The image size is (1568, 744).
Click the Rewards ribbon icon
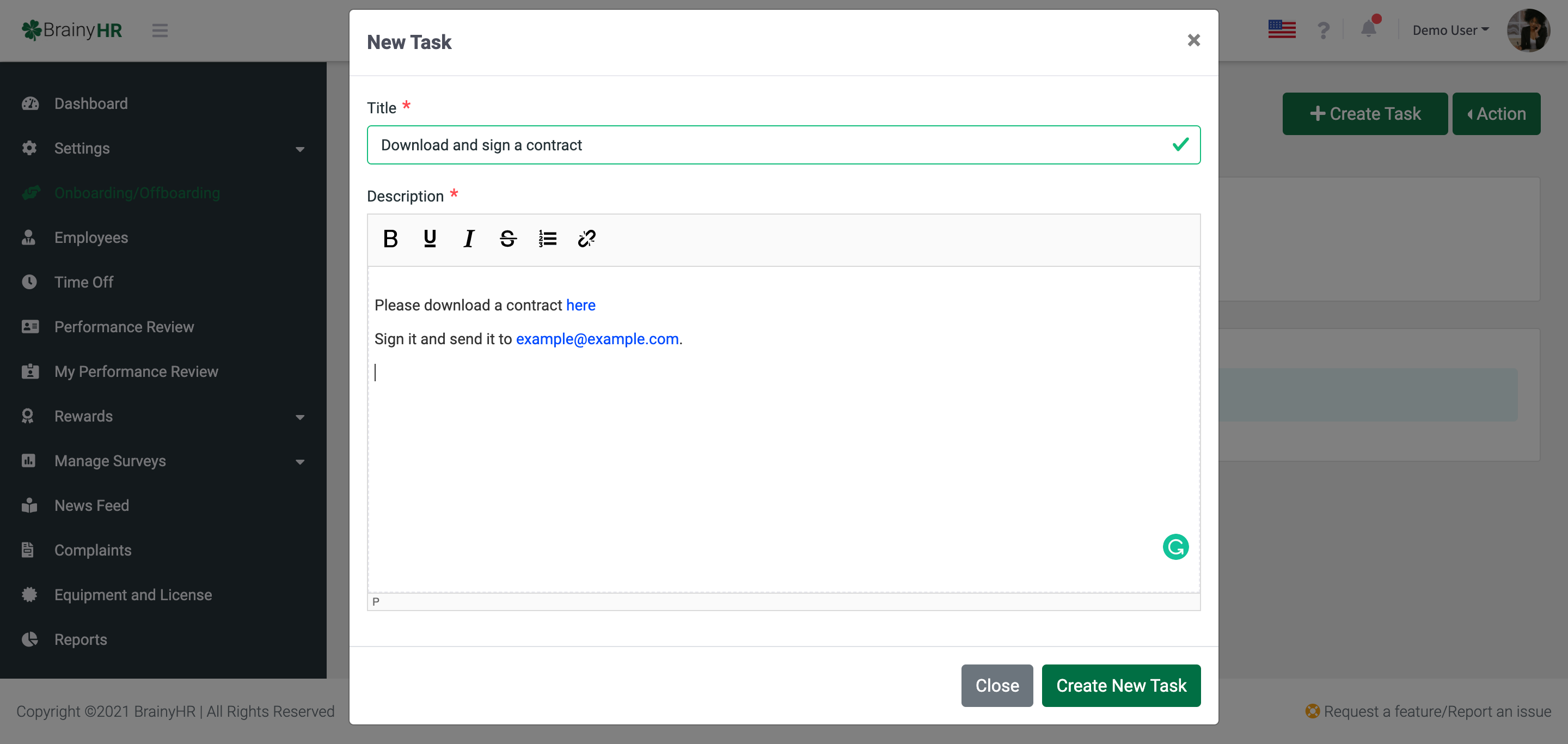tap(28, 416)
